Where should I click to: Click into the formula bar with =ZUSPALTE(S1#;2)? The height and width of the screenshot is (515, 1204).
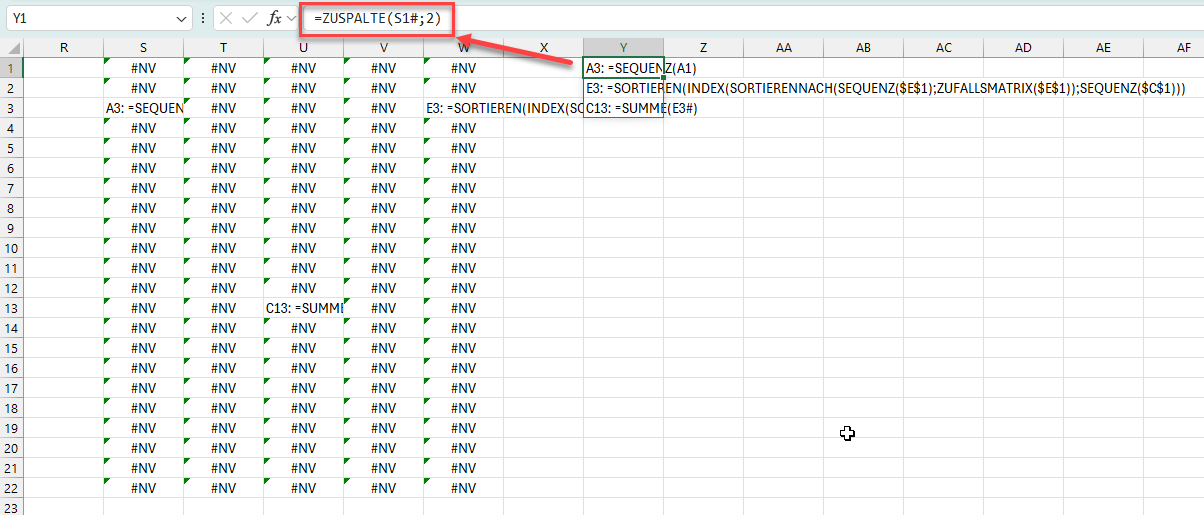700,18
